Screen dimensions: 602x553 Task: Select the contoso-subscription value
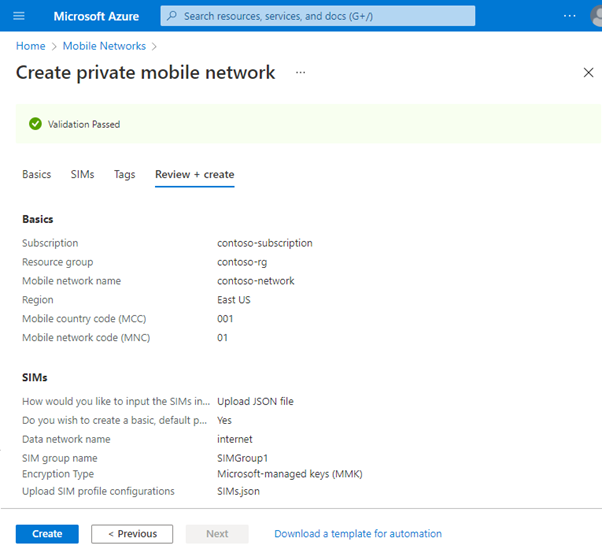pyautogui.click(x=265, y=243)
